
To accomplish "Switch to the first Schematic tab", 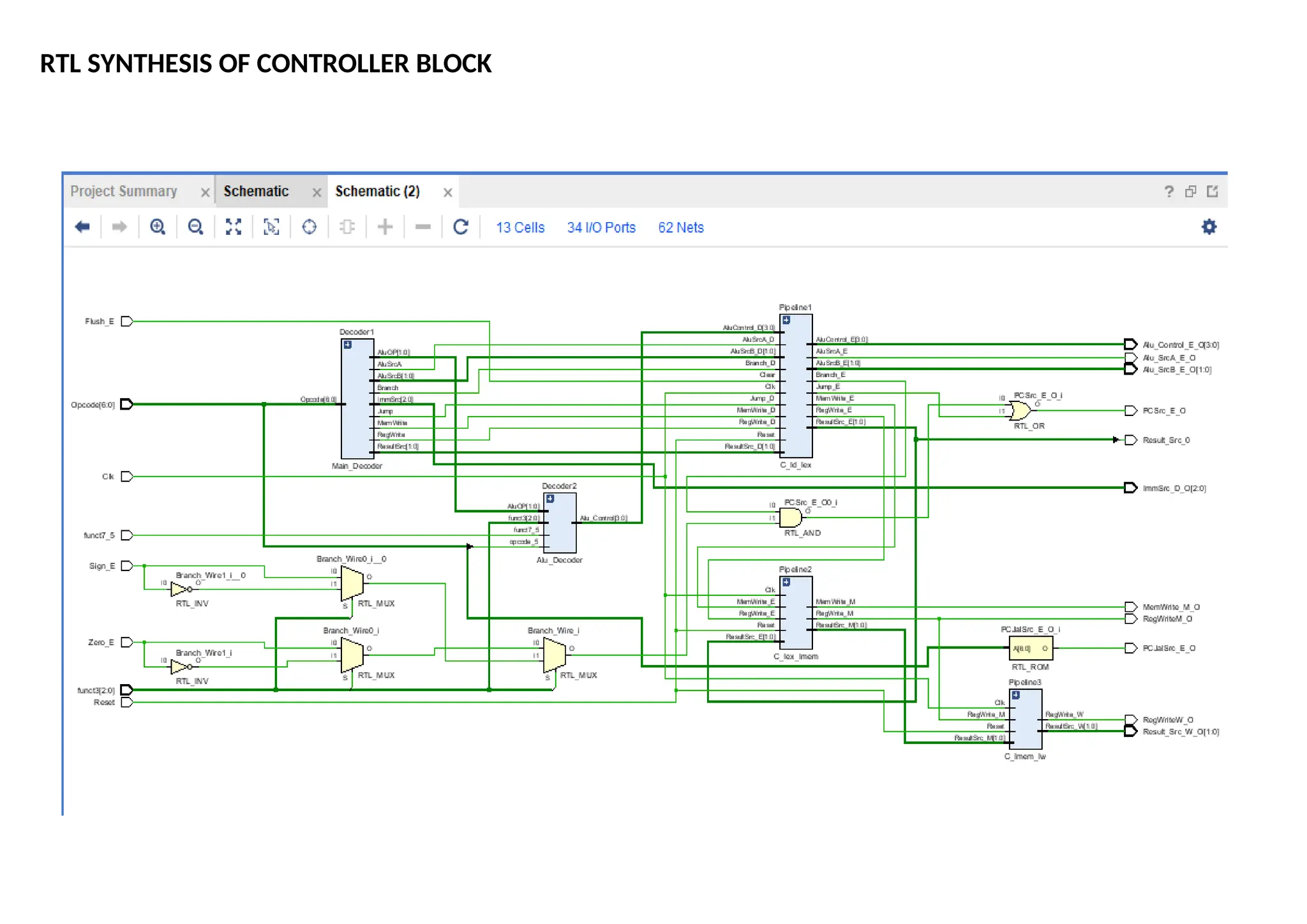I will coord(256,191).
